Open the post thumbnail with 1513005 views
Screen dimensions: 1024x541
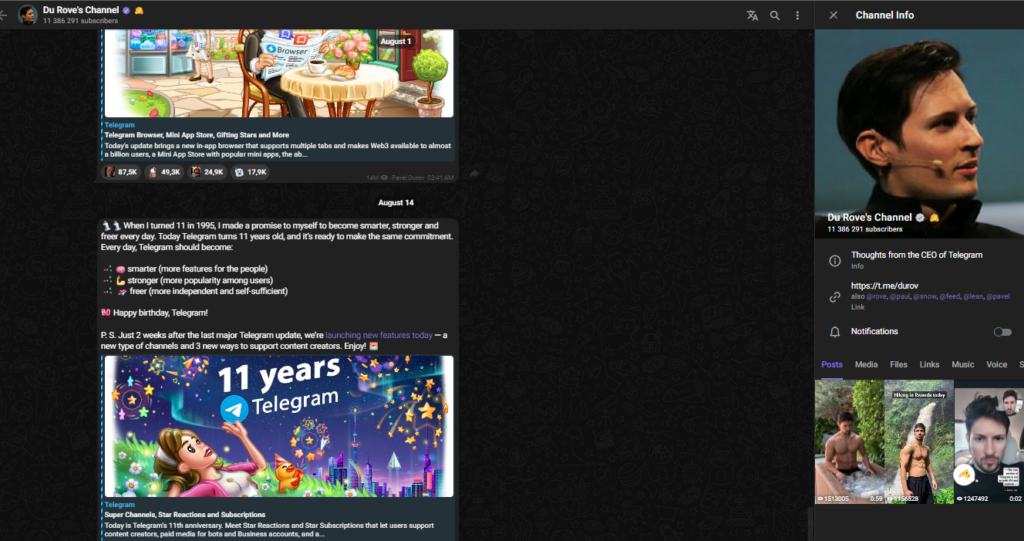click(849, 442)
